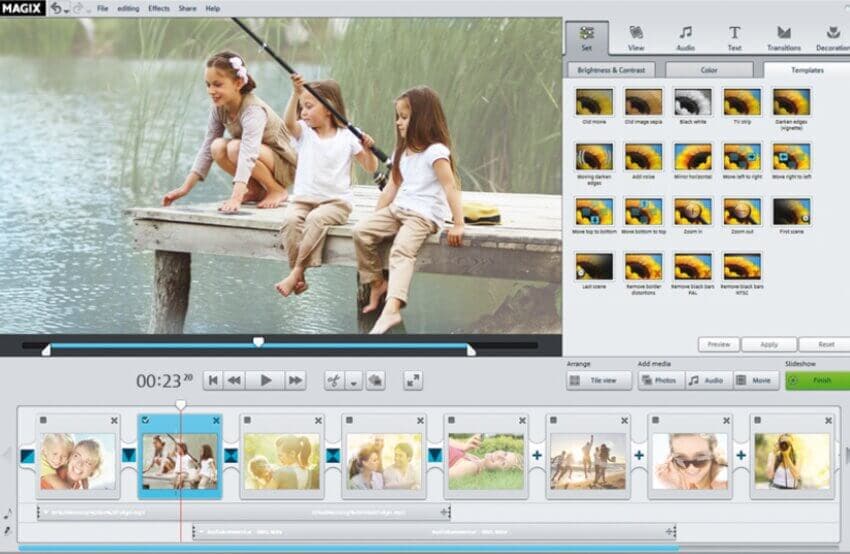Open the Decoration panel icon

833,33
